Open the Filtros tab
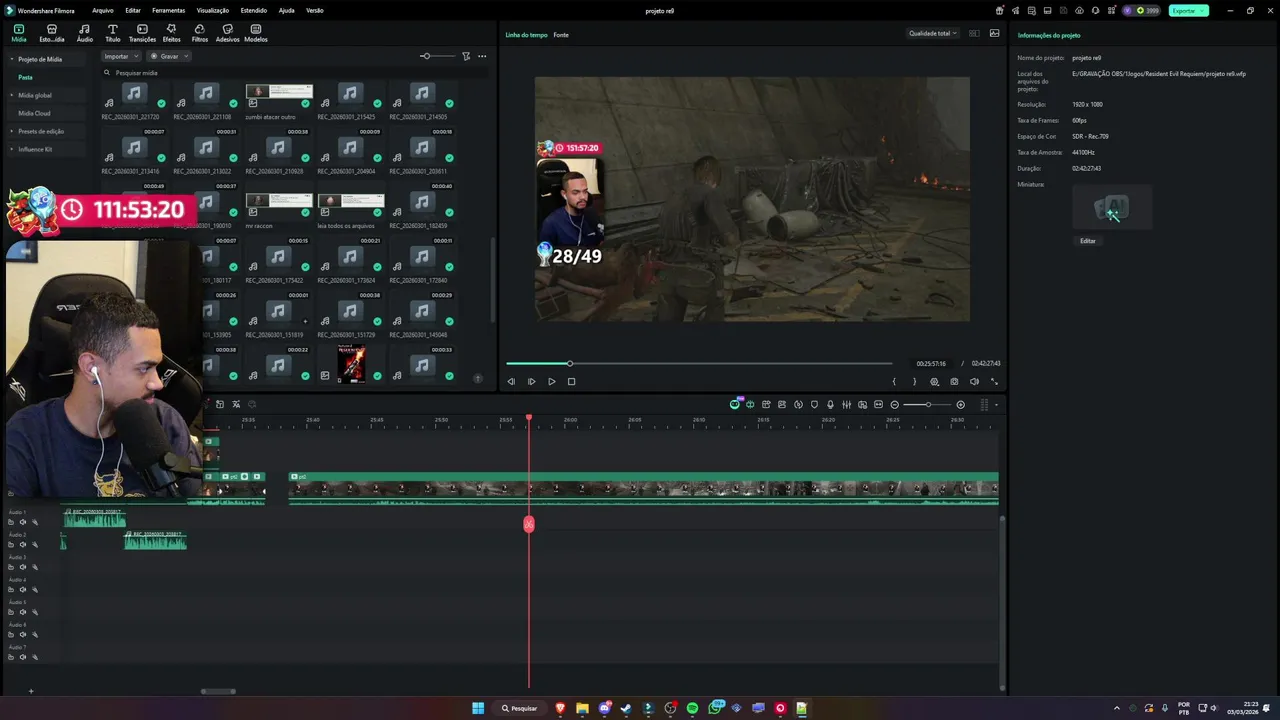The image size is (1280, 720). pyautogui.click(x=199, y=33)
